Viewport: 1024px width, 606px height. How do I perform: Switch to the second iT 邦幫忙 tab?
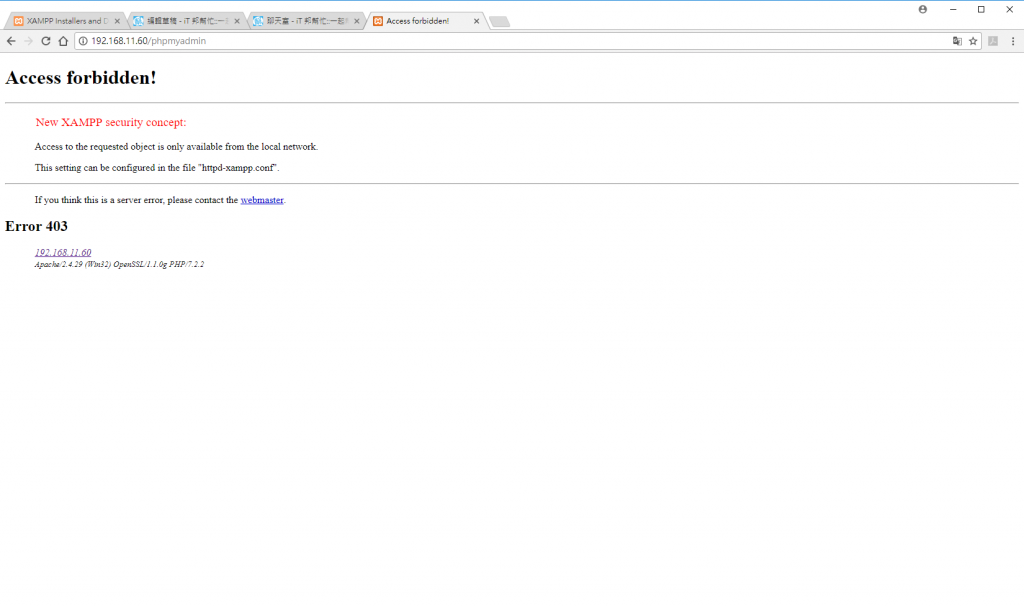(185, 21)
